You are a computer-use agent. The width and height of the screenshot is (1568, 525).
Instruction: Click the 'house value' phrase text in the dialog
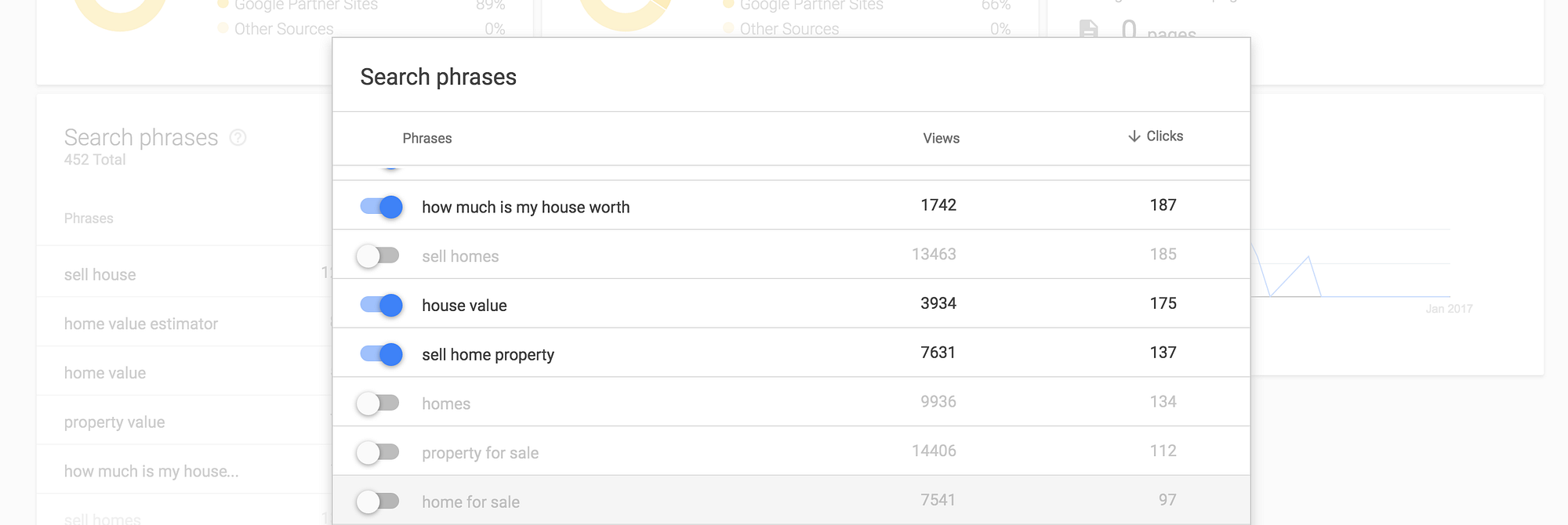(464, 306)
